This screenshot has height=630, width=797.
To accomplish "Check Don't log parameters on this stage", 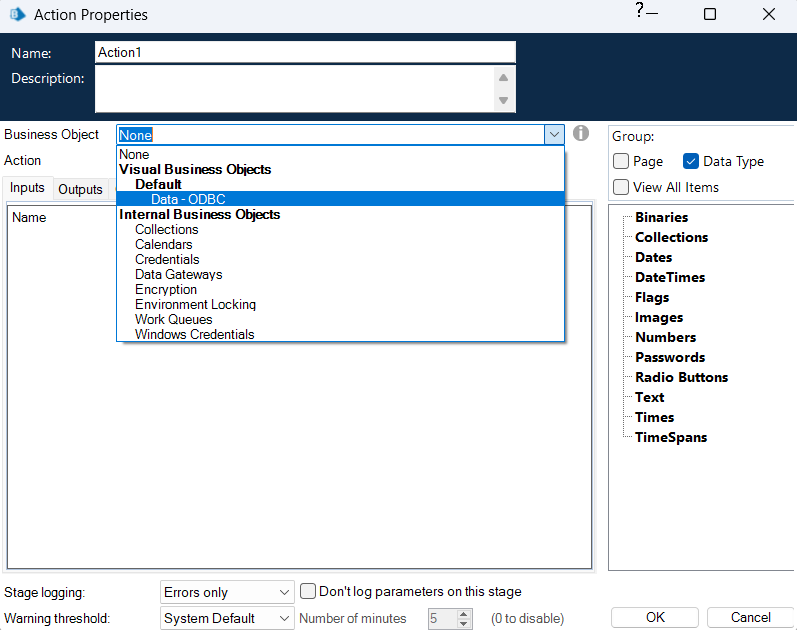I will [309, 591].
